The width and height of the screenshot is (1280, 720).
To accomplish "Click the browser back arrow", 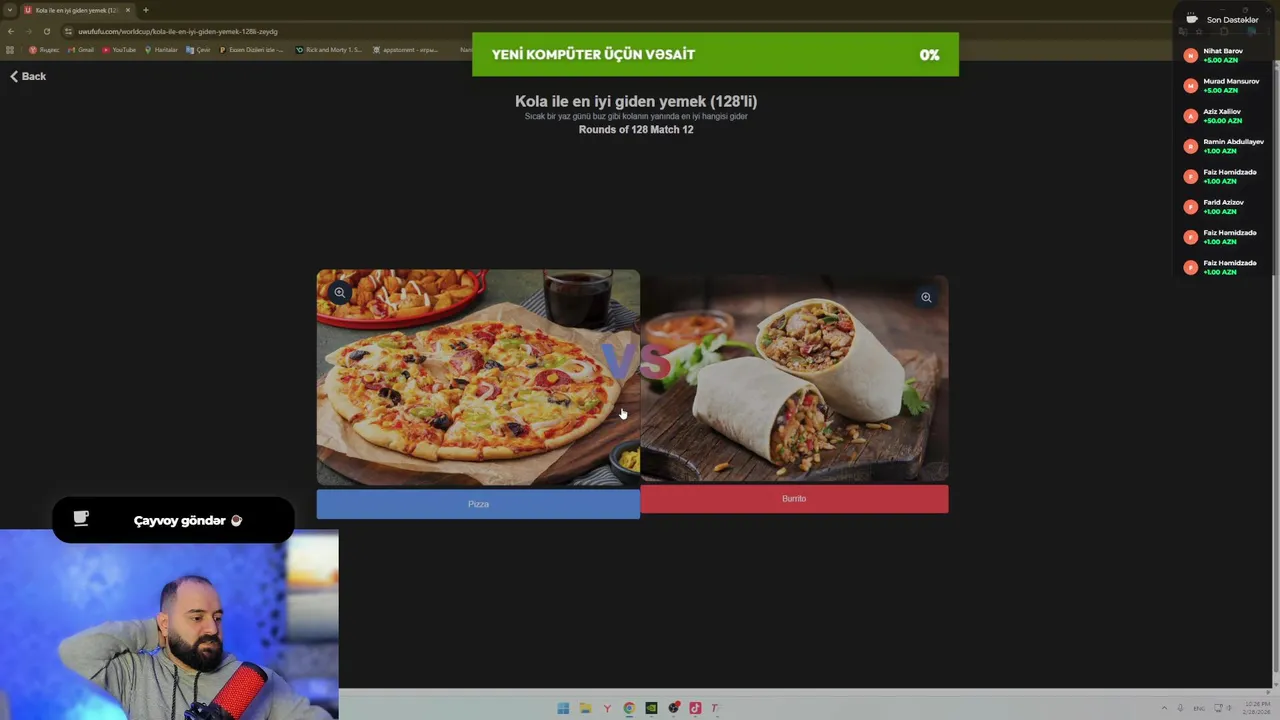I will [11, 31].
